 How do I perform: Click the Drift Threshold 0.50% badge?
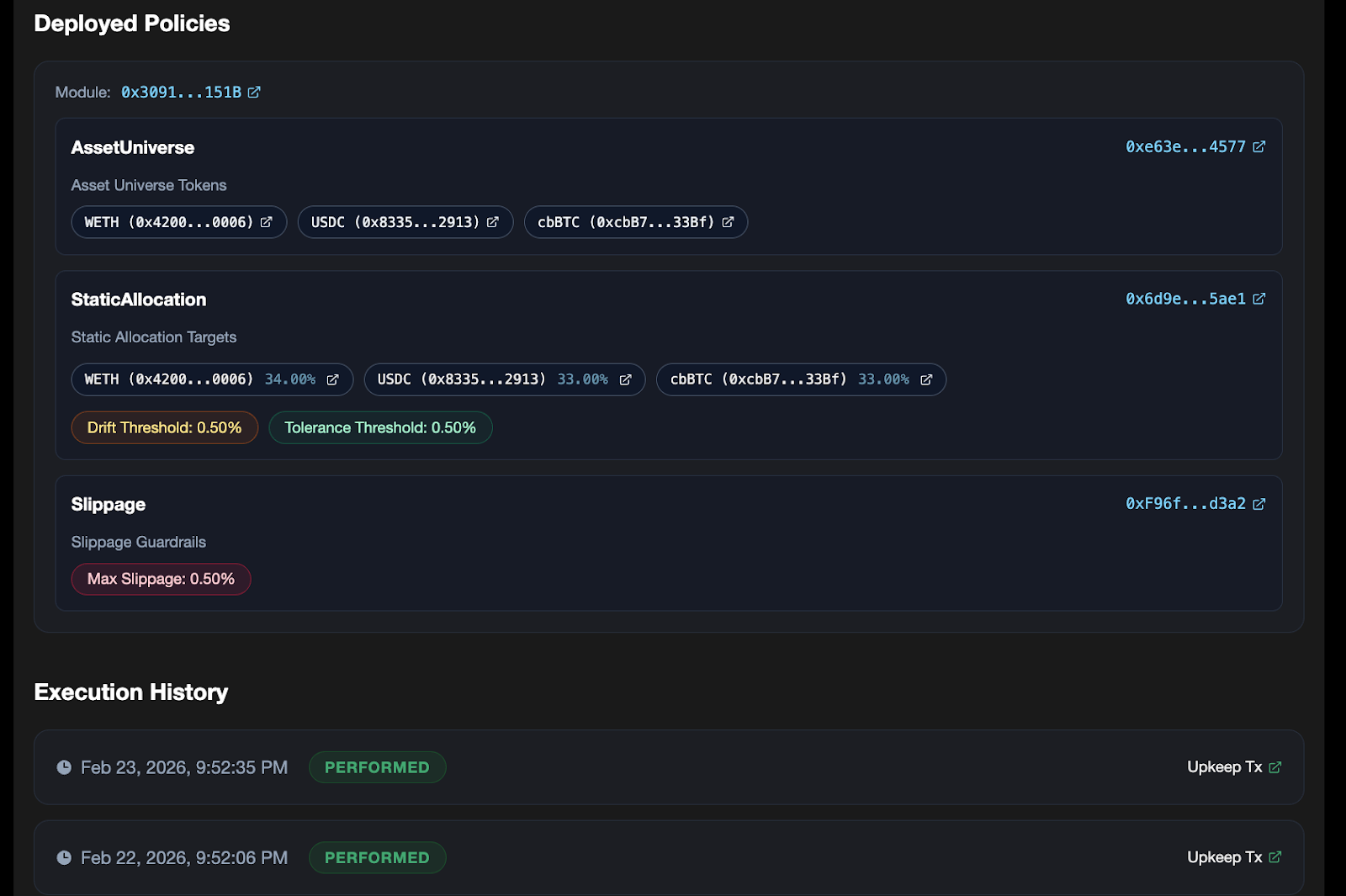pos(165,428)
